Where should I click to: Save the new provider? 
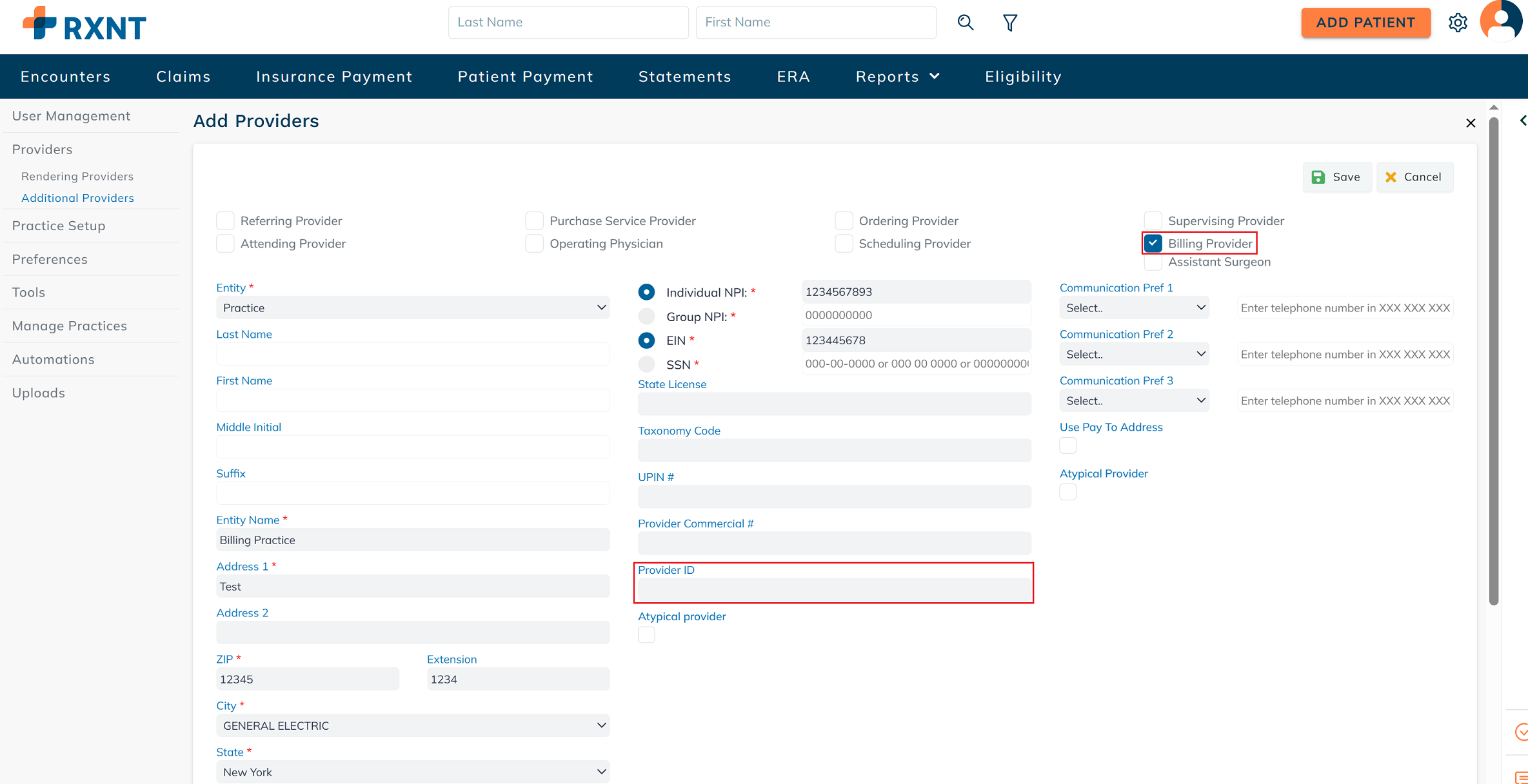click(x=1336, y=177)
